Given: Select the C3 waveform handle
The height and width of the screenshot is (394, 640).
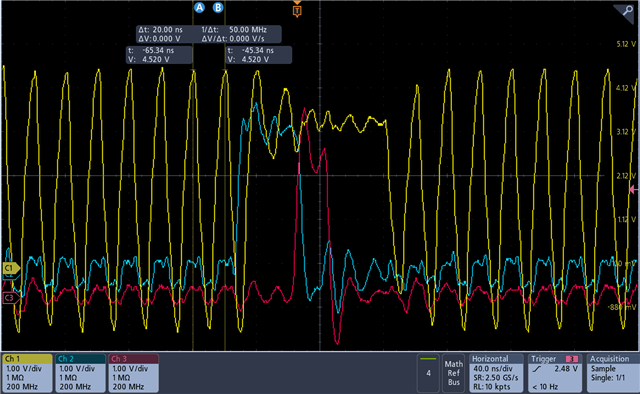Looking at the screenshot, I should point(10,298).
